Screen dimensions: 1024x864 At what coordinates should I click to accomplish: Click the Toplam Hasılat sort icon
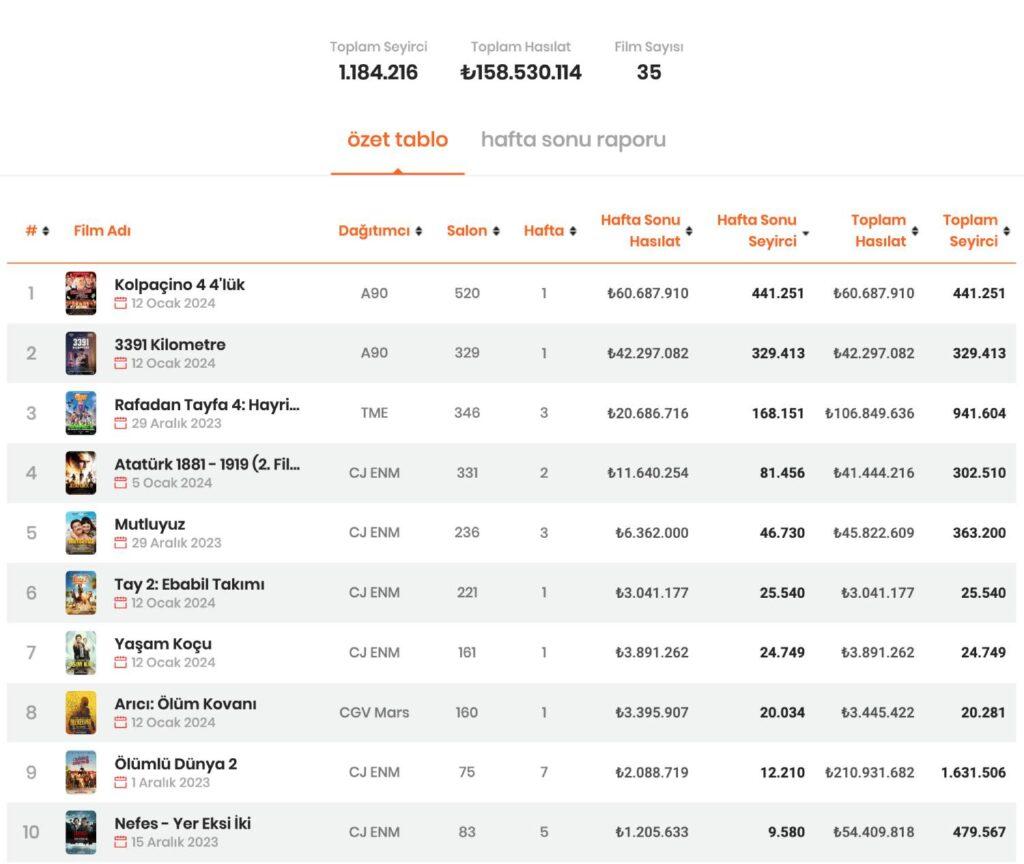pyautogui.click(x=915, y=232)
